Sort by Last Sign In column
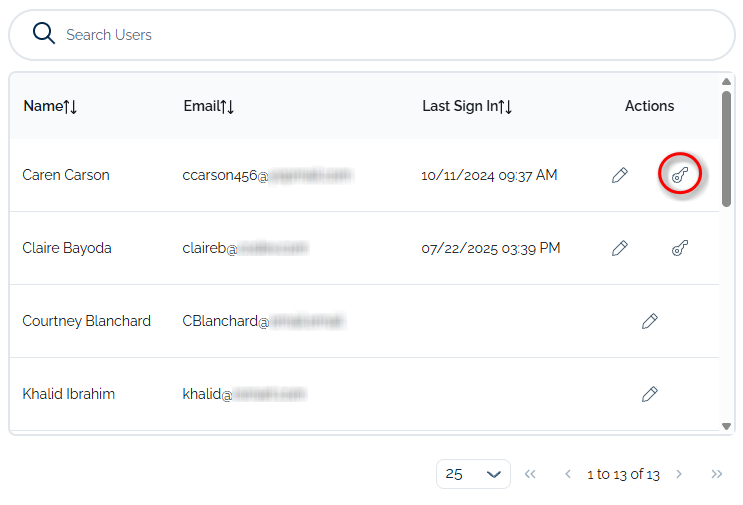This screenshot has width=743, height=505. point(466,106)
